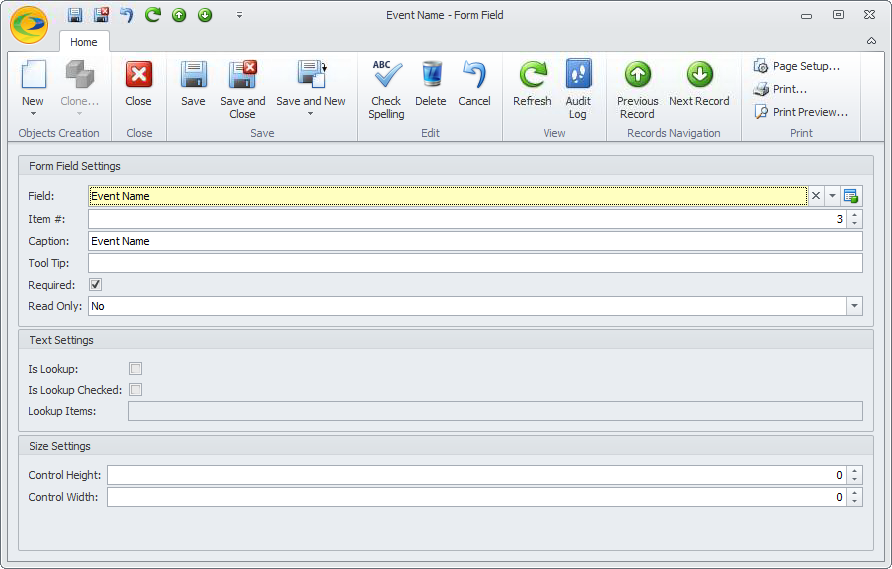Click the Item # input field
The width and height of the screenshot is (892, 569).
coord(468,219)
